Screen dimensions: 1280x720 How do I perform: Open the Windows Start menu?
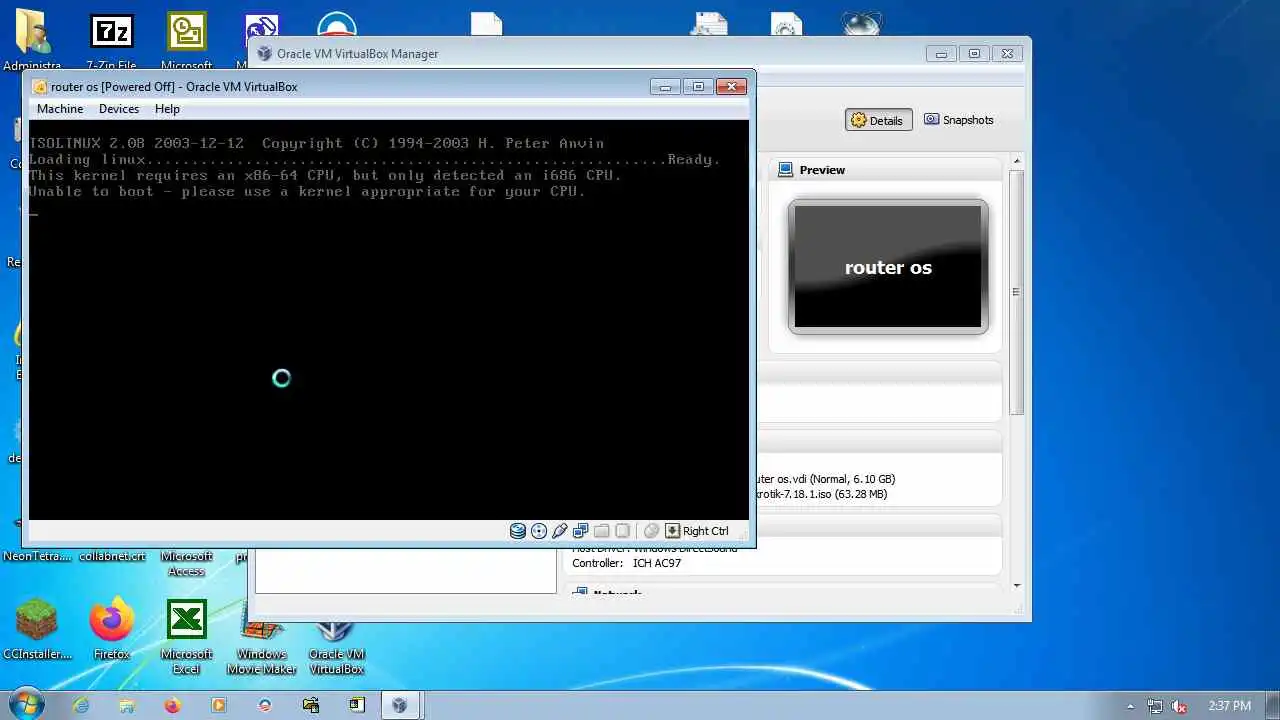click(x=25, y=705)
